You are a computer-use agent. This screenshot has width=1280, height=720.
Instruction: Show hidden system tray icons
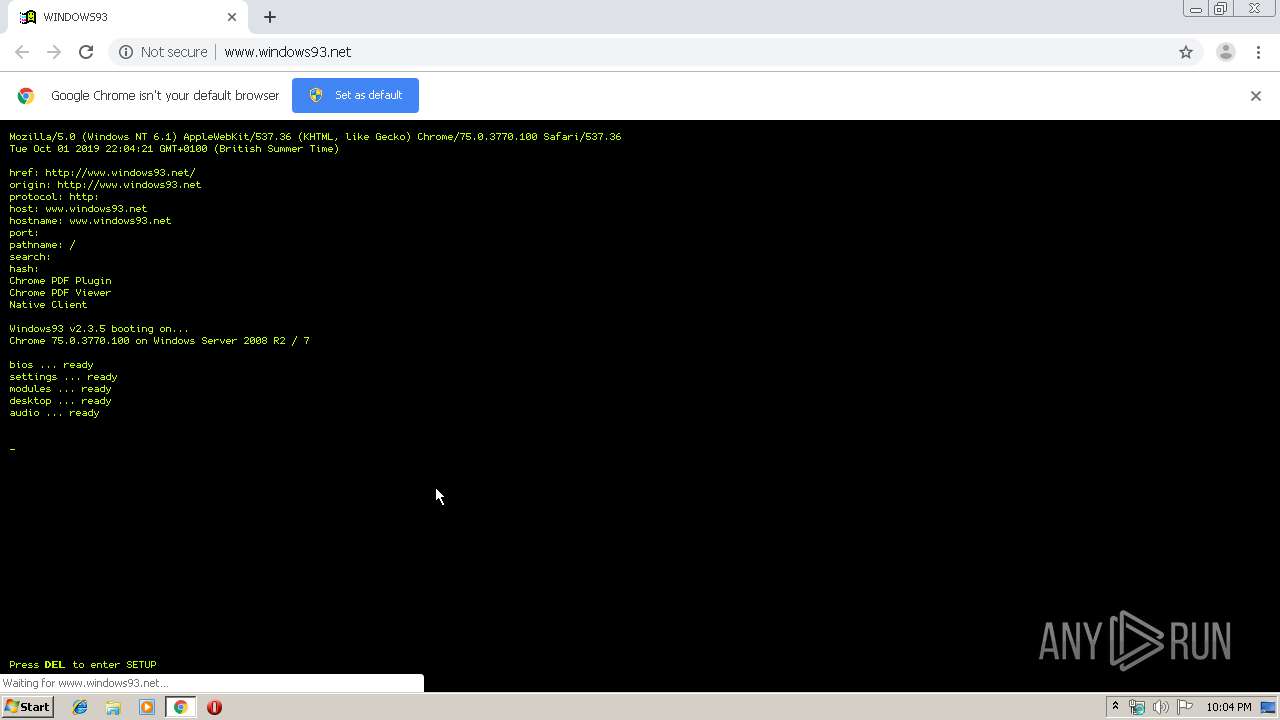pos(1115,707)
